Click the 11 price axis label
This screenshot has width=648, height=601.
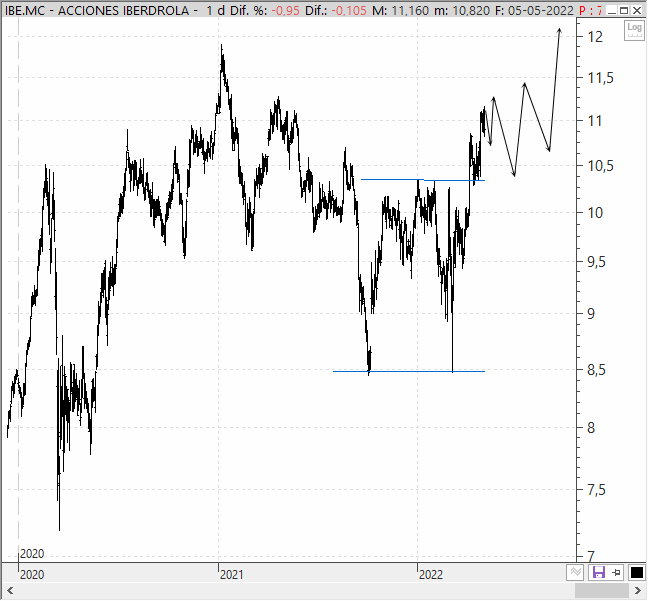coord(595,121)
